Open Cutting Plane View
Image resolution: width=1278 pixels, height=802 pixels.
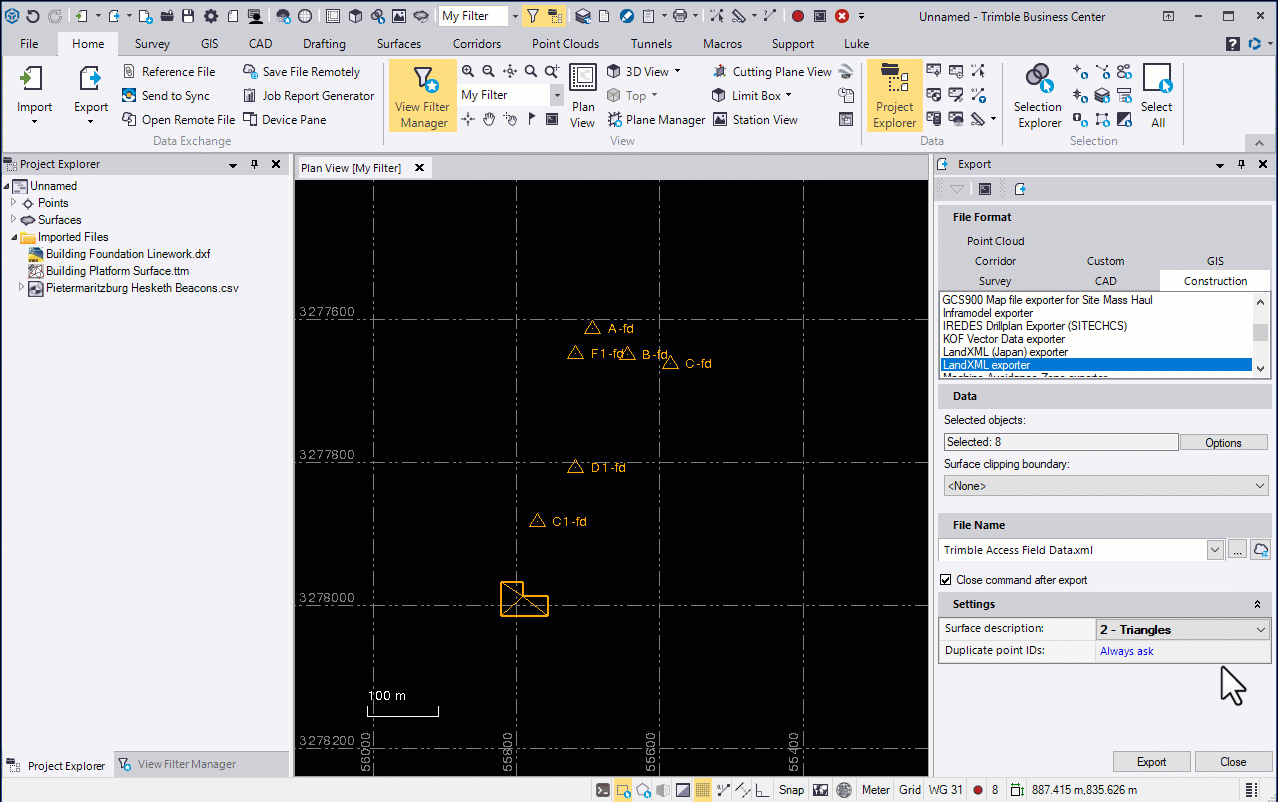tap(771, 72)
